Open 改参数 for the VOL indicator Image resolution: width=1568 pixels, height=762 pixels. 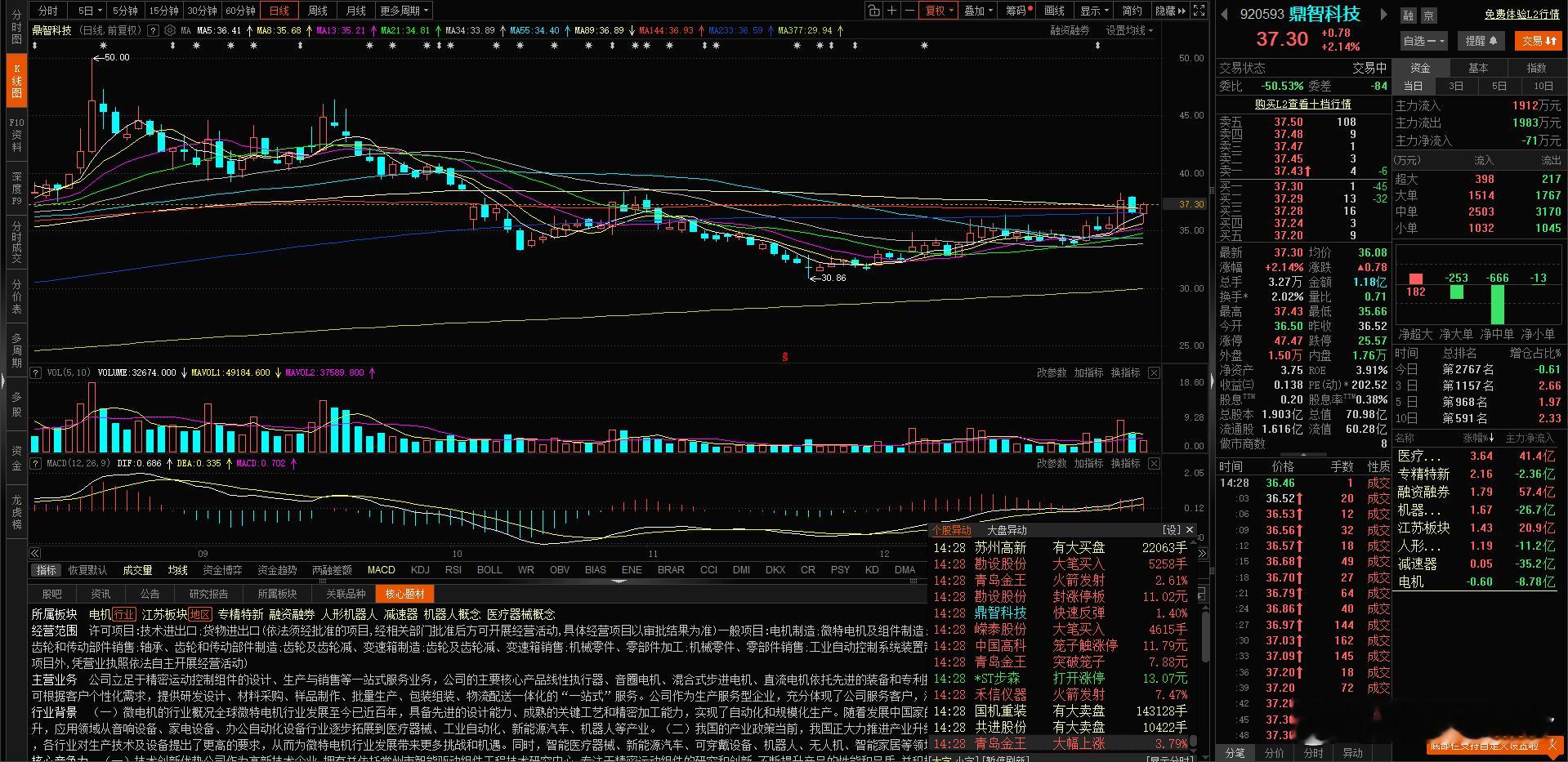[x=1052, y=372]
